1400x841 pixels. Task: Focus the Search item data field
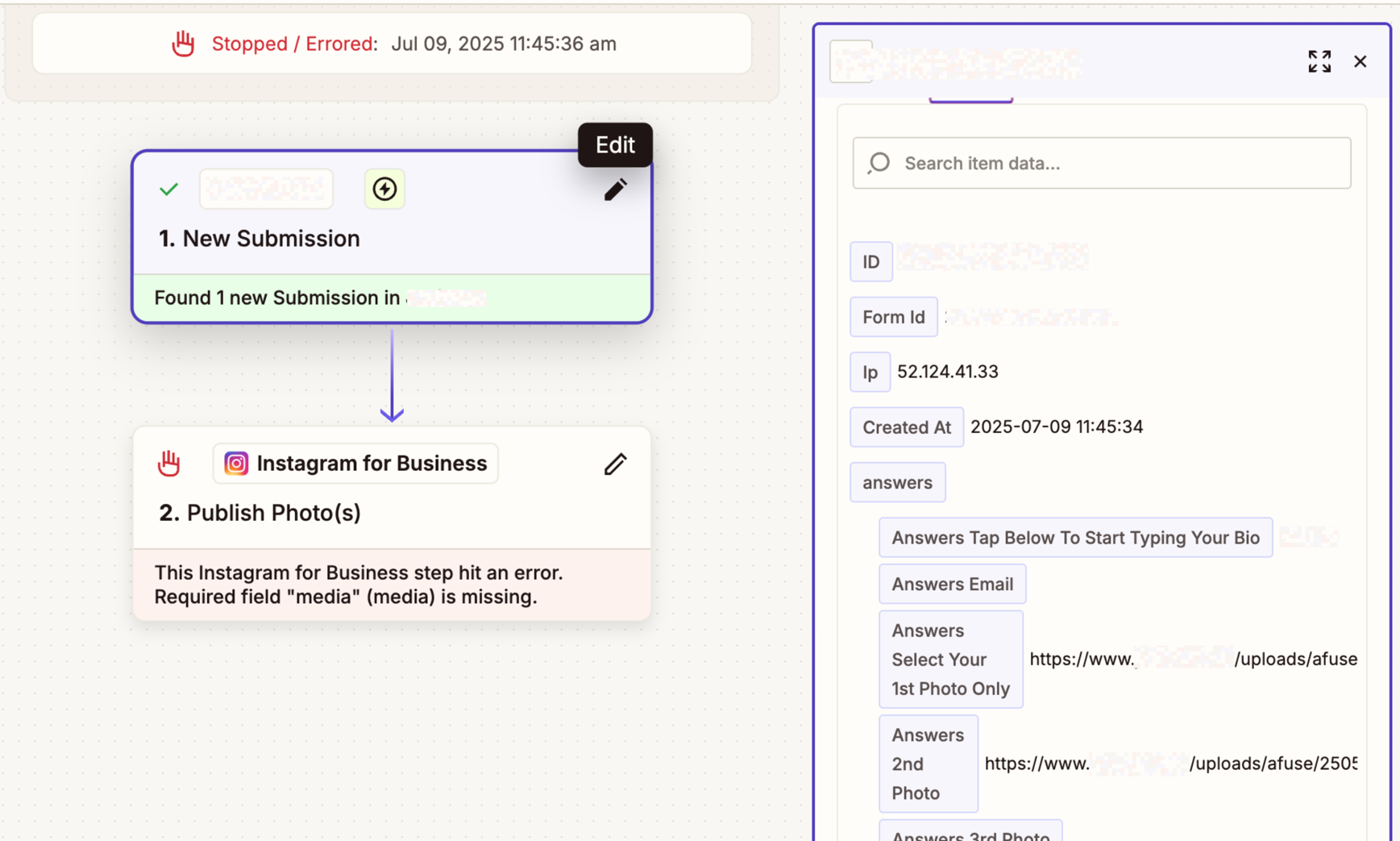click(1102, 163)
